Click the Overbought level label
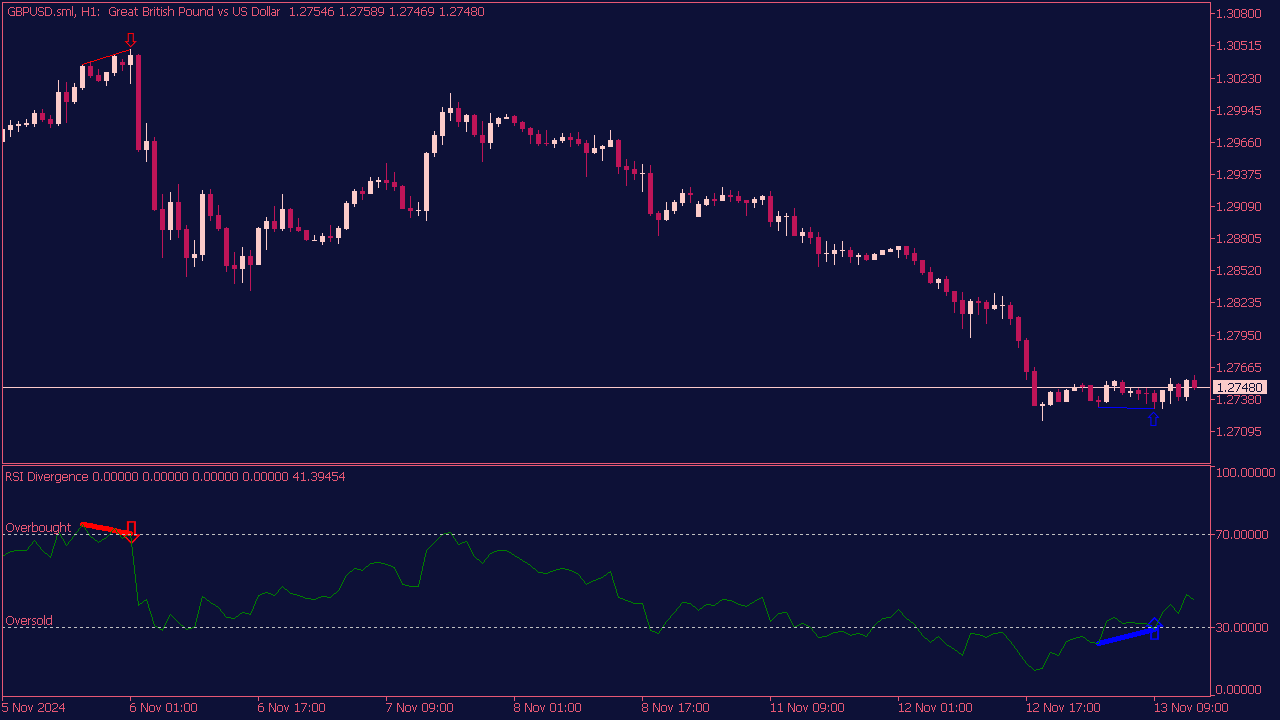 click(x=38, y=527)
